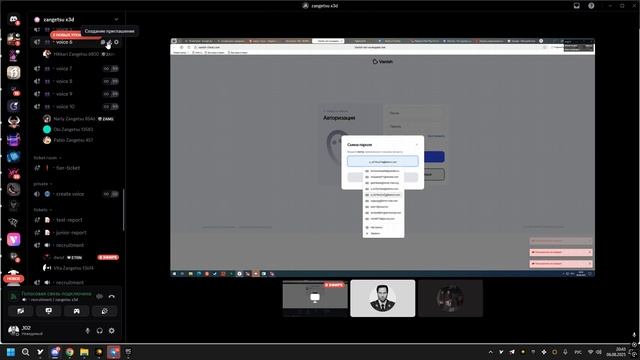Select user Hikkari Zangetsu in voice 6
Viewport: 640px width, 360px height.
(80, 54)
